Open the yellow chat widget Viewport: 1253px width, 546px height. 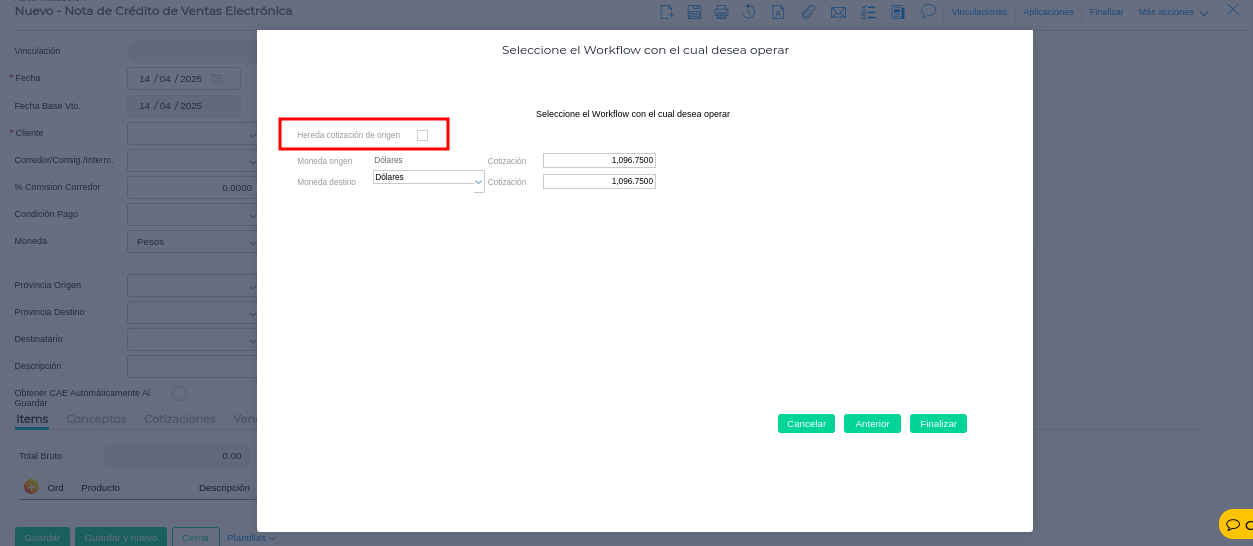(1236, 524)
